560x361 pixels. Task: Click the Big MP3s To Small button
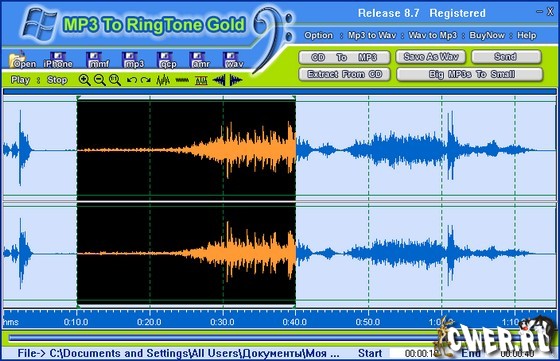point(470,74)
